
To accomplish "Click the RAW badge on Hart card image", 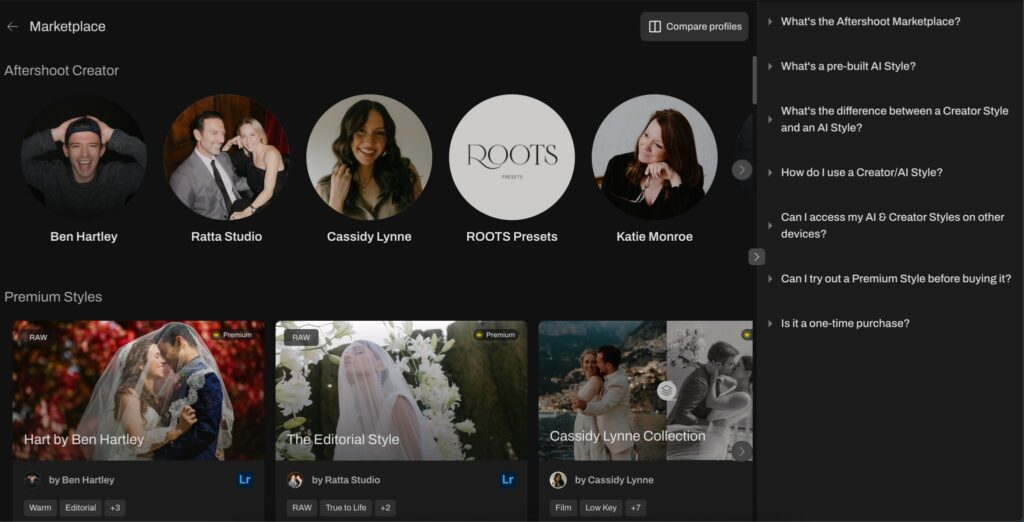I will 39,338.
